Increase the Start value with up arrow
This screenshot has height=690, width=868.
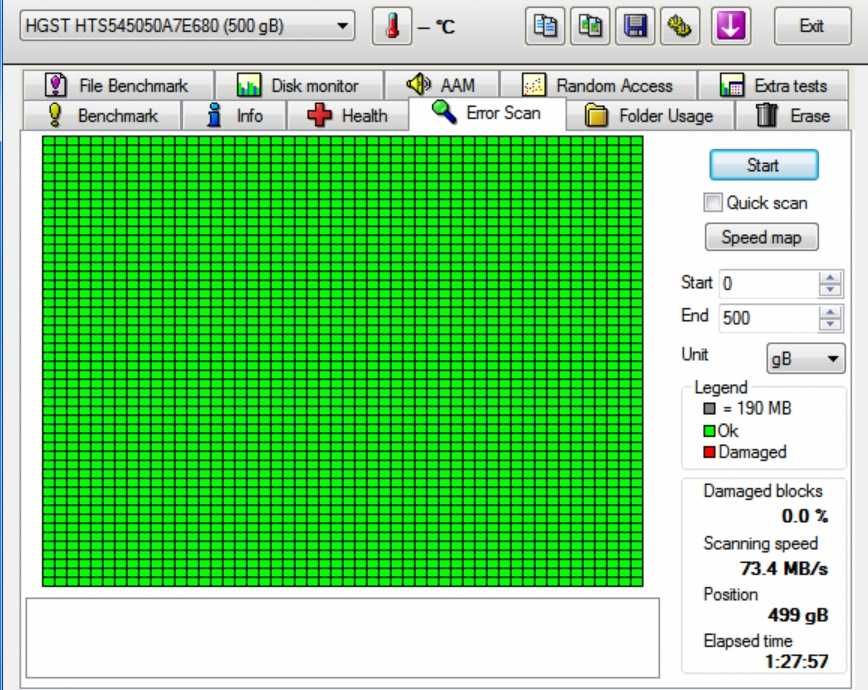pos(830,277)
